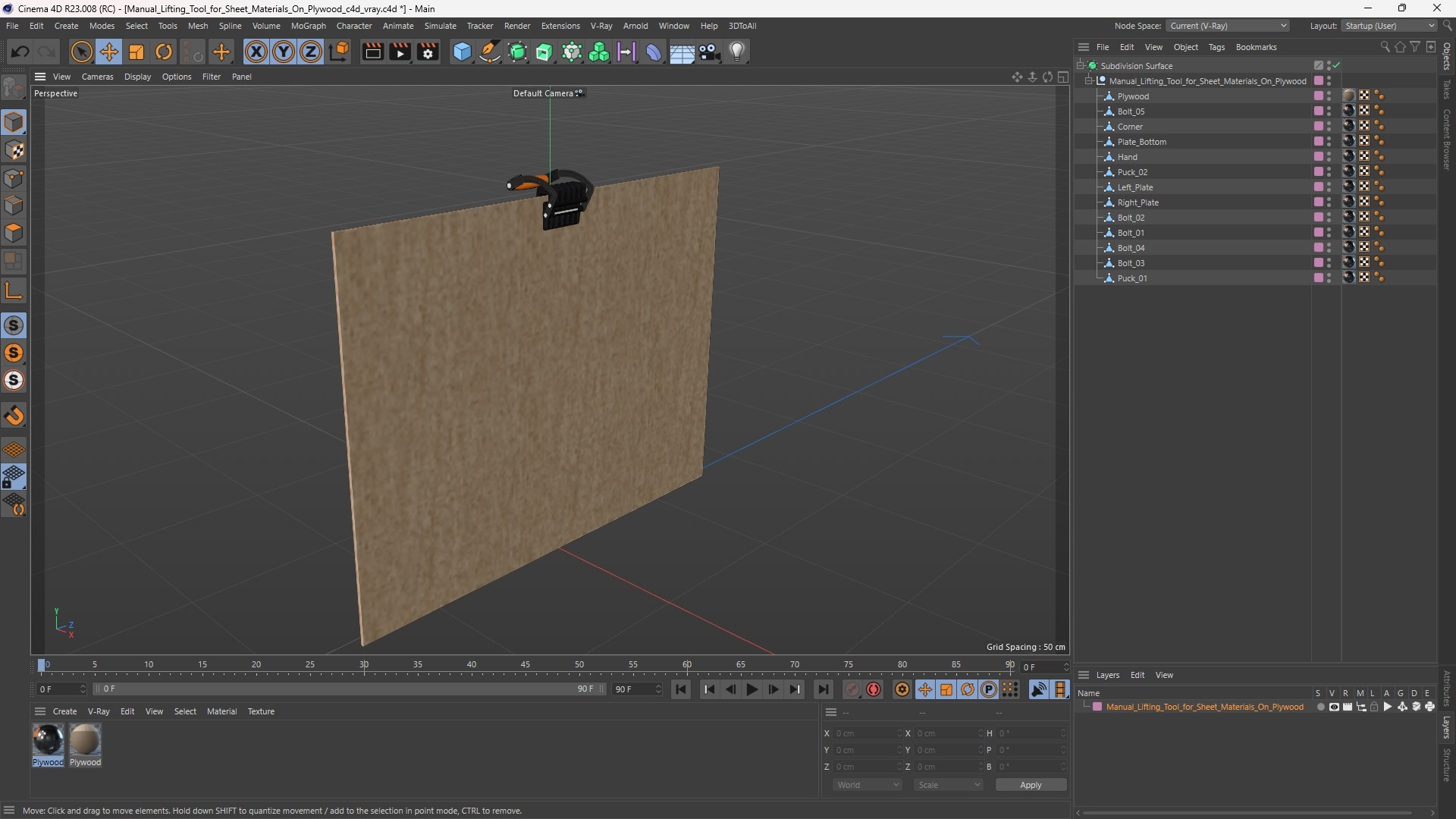Image resolution: width=1456 pixels, height=819 pixels.
Task: Open the Layout Startup (User) dropdown
Action: pyautogui.click(x=1389, y=26)
